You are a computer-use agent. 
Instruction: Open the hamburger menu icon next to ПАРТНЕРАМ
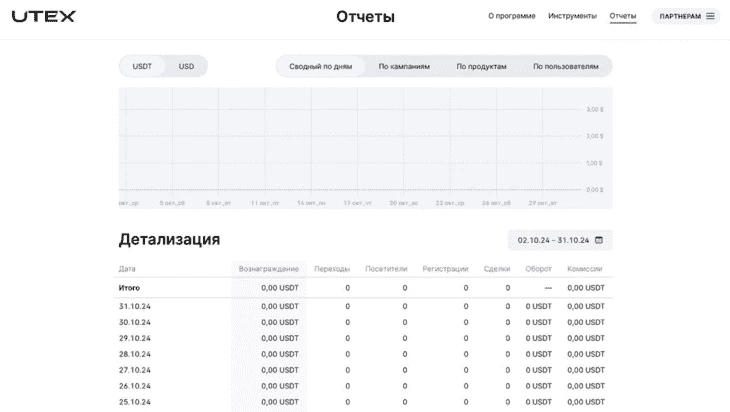[710, 16]
